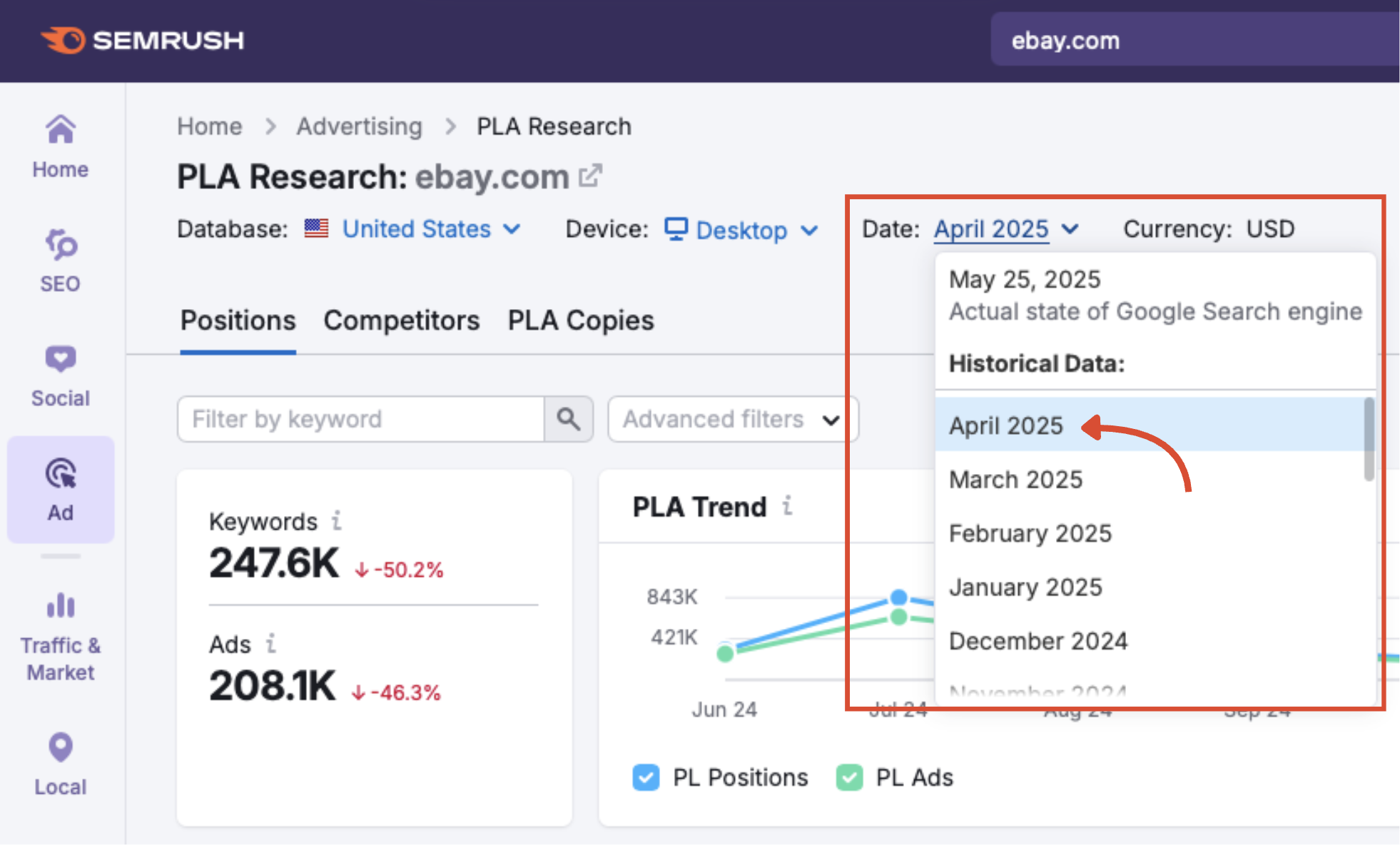Uncheck the PL Ads checkbox
Screen dimensions: 1400x848
pyautogui.click(x=849, y=777)
